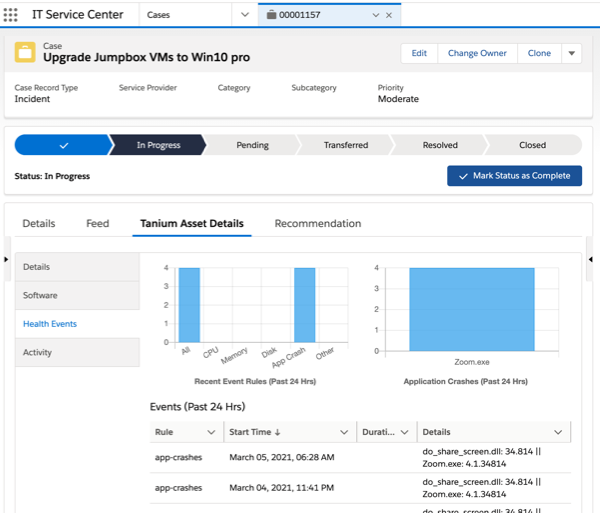Viewport: 600px width, 513px height.
Task: Click the yellow Case briefcase icon
Action: pyautogui.click(x=25, y=52)
